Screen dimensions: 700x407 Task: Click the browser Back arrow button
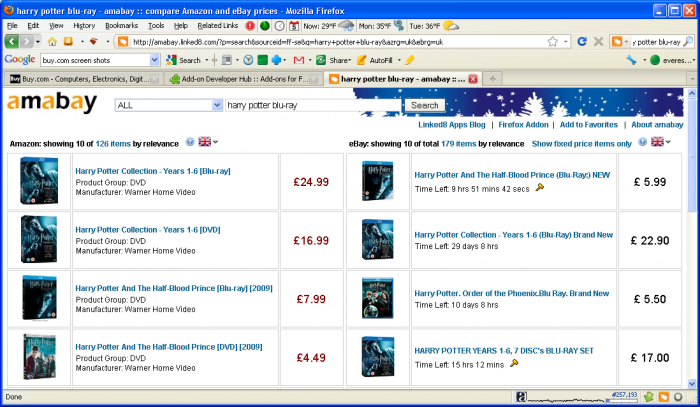[x=12, y=42]
